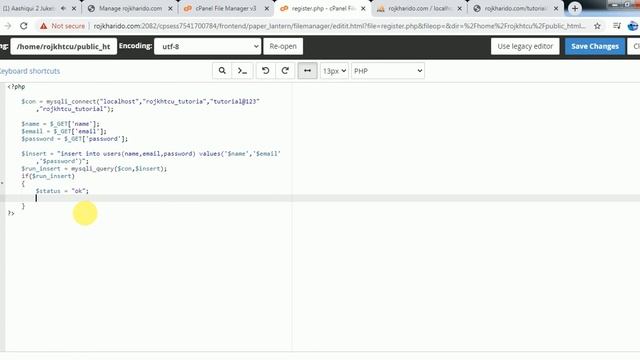Switch to rojkharido.com/tutorial tab
The image size is (640, 360).
click(x=515, y=8)
